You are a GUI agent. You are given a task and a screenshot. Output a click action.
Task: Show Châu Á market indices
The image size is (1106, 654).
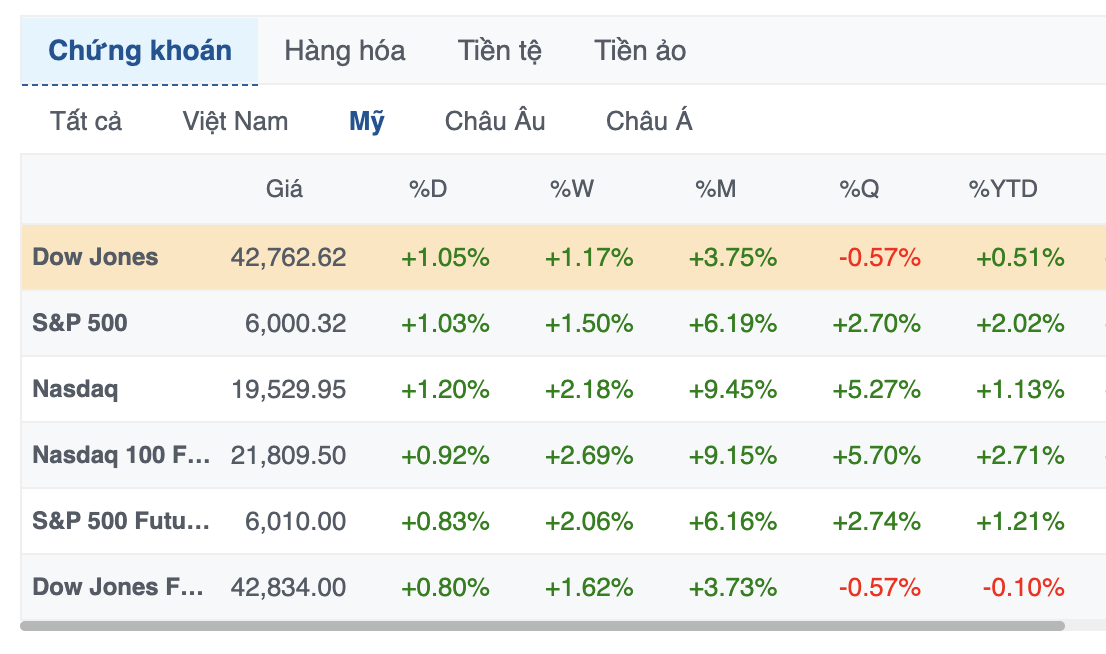coord(649,121)
